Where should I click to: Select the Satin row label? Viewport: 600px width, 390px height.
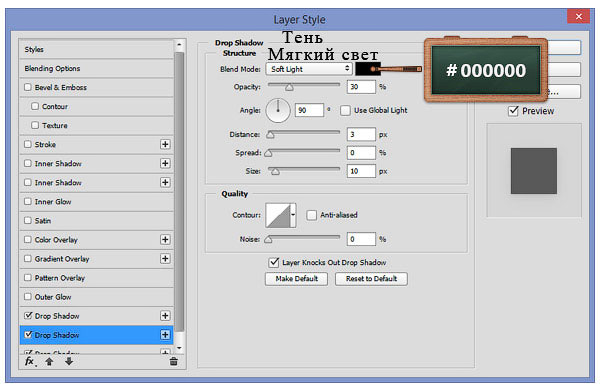43,221
